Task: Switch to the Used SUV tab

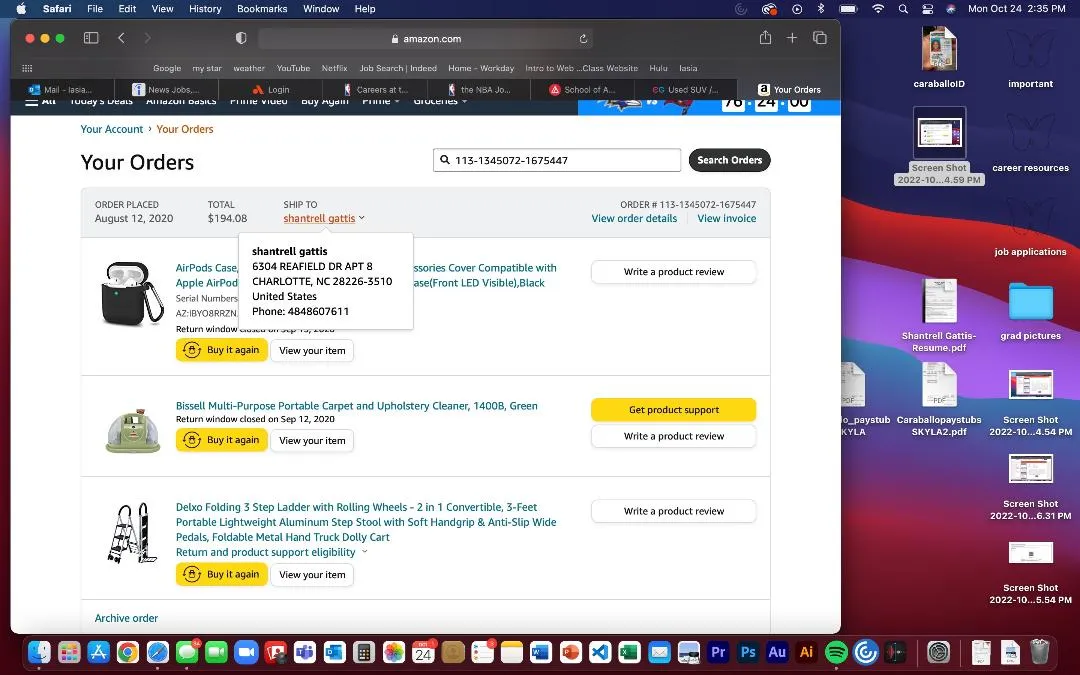Action: [685, 90]
